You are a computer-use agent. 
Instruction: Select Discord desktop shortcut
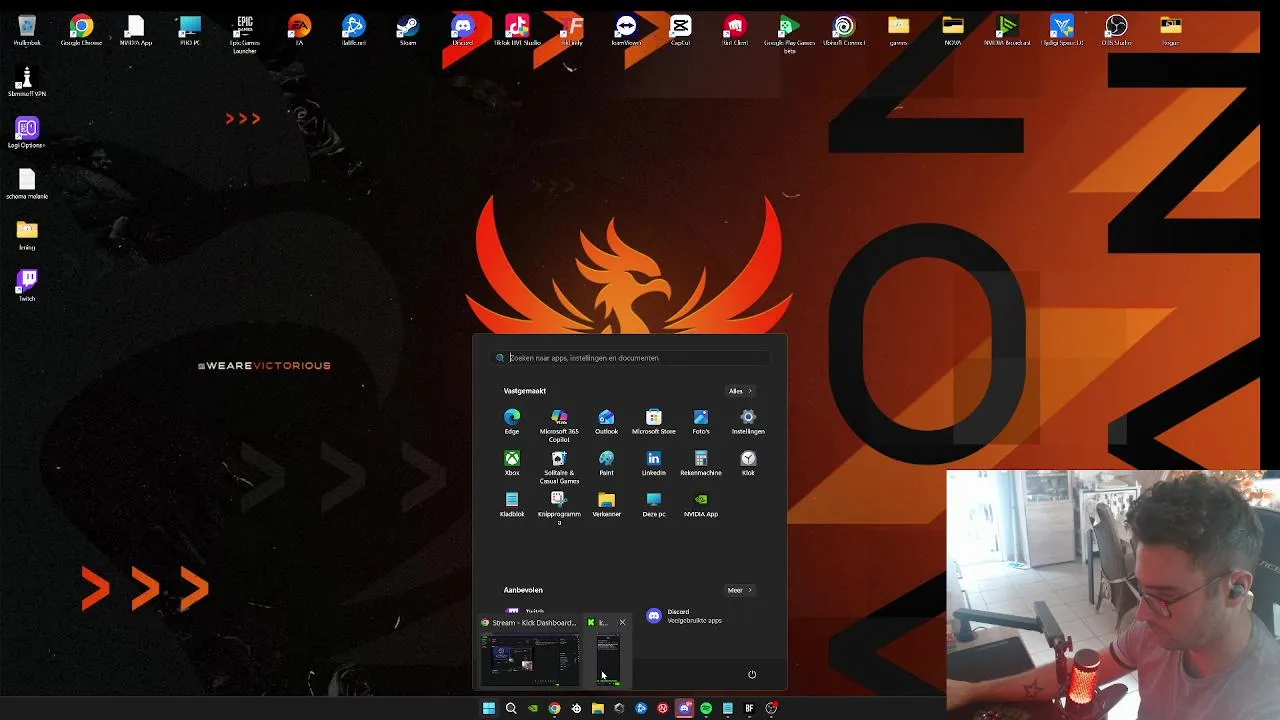click(462, 30)
